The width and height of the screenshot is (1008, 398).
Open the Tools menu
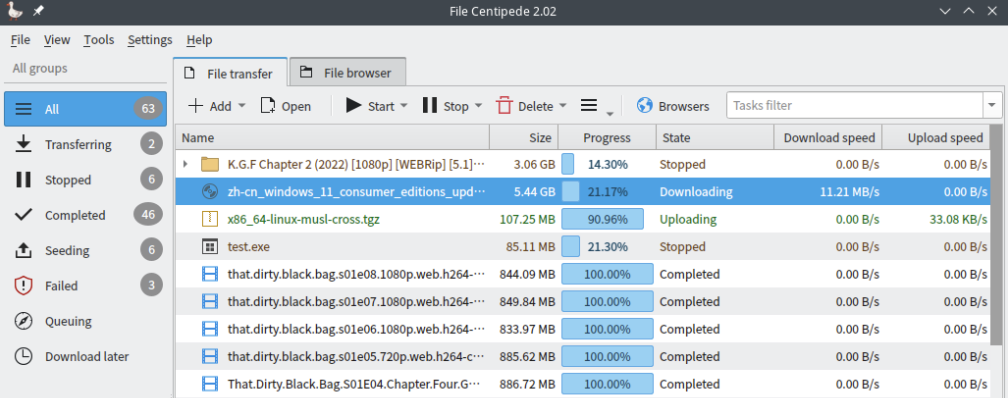(x=99, y=40)
